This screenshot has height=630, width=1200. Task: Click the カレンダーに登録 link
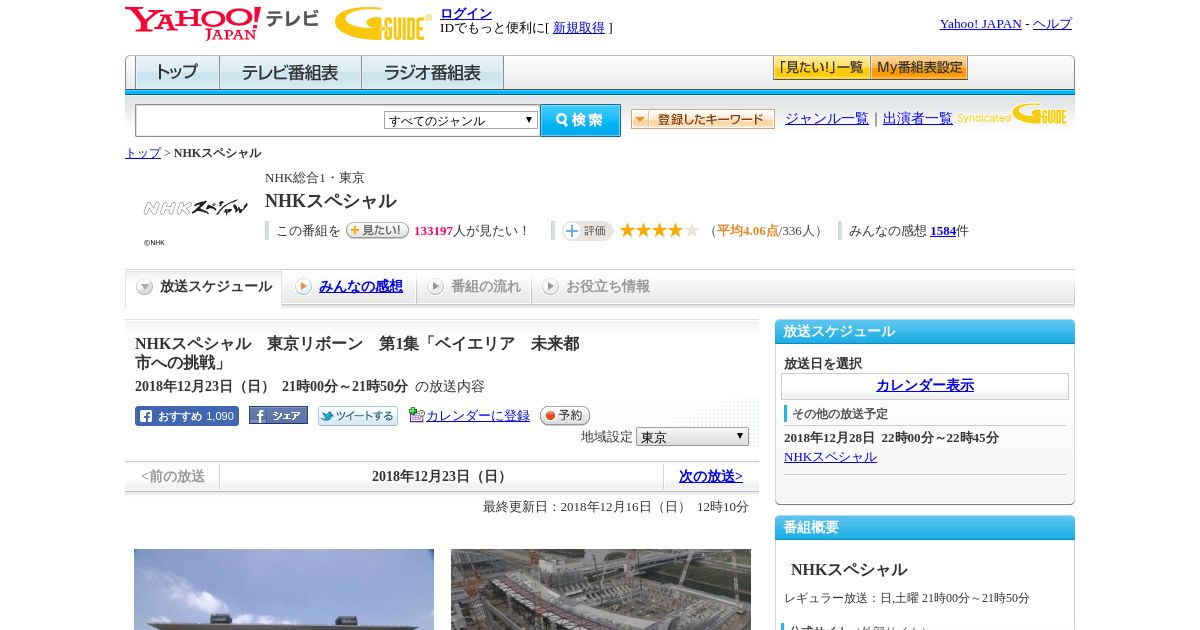point(478,416)
